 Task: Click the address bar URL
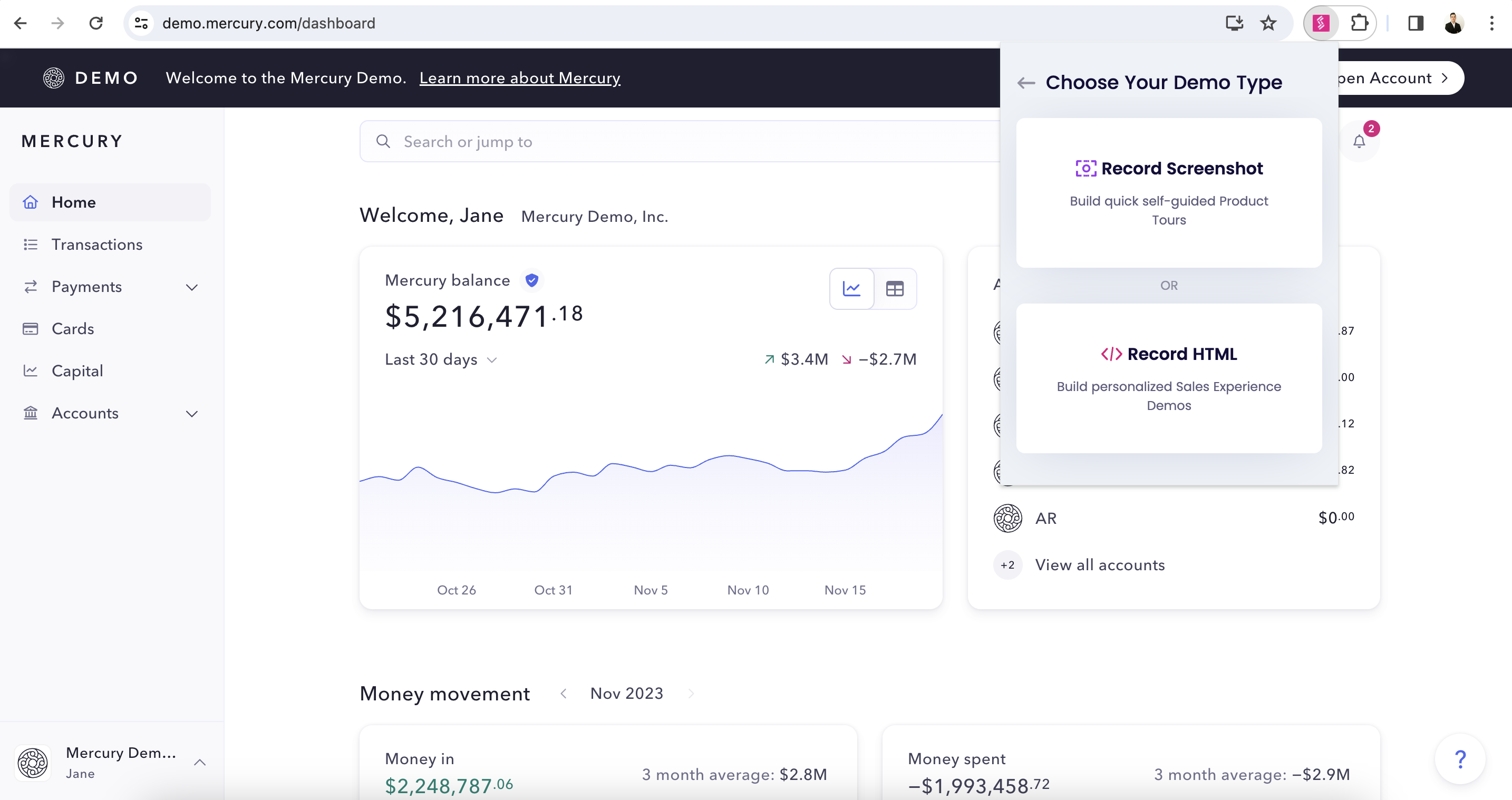click(x=269, y=24)
